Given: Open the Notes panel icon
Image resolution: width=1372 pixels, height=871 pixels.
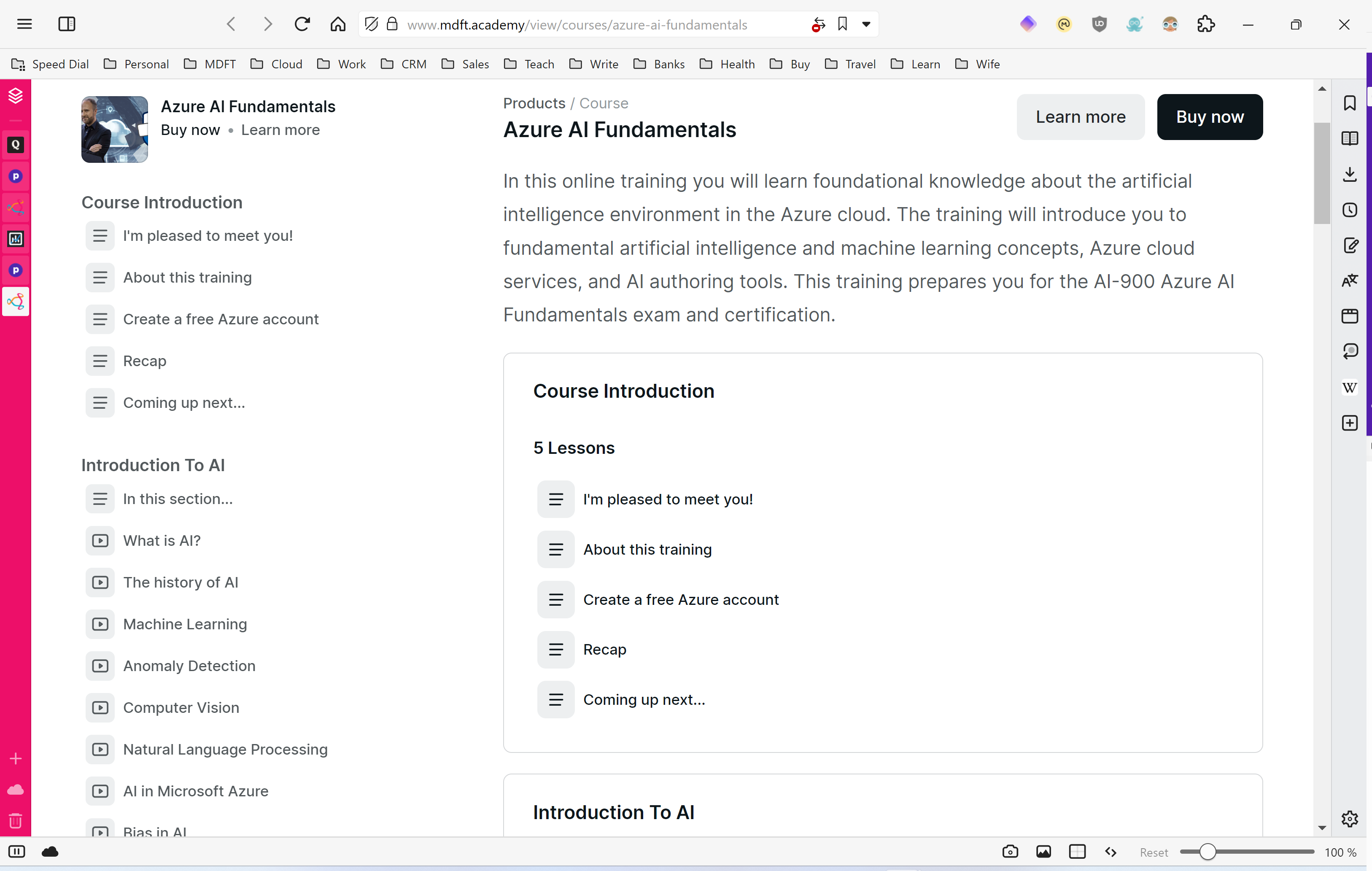Looking at the screenshot, I should pos(1349,245).
